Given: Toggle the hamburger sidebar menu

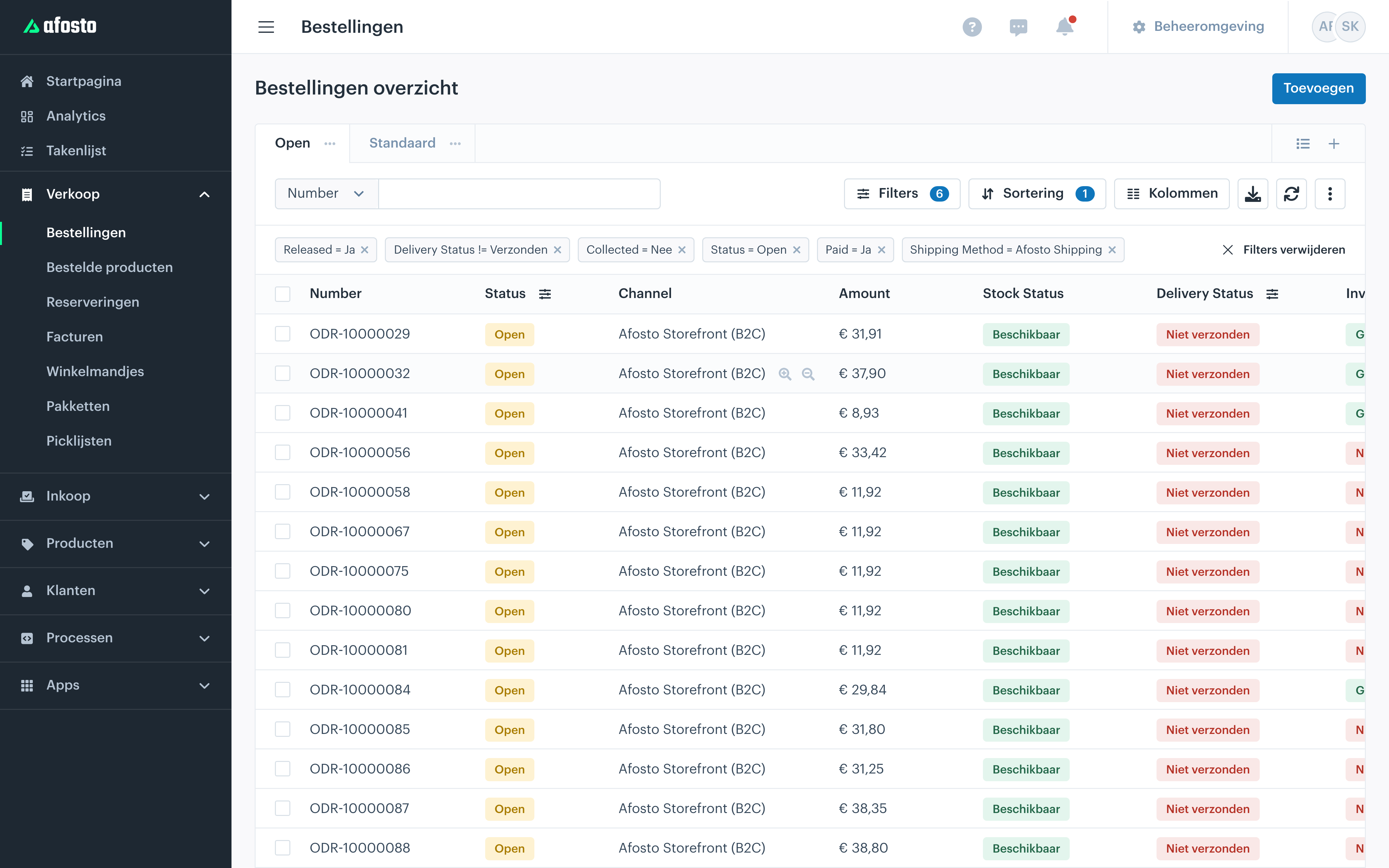Looking at the screenshot, I should click(266, 27).
